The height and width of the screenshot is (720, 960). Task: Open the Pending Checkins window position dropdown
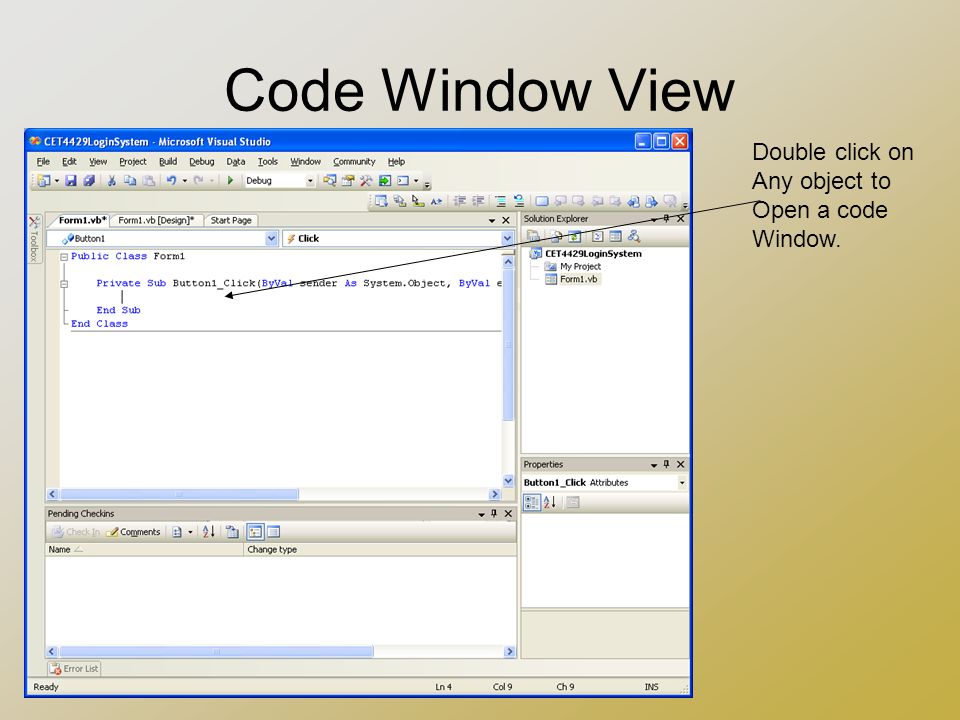click(482, 514)
